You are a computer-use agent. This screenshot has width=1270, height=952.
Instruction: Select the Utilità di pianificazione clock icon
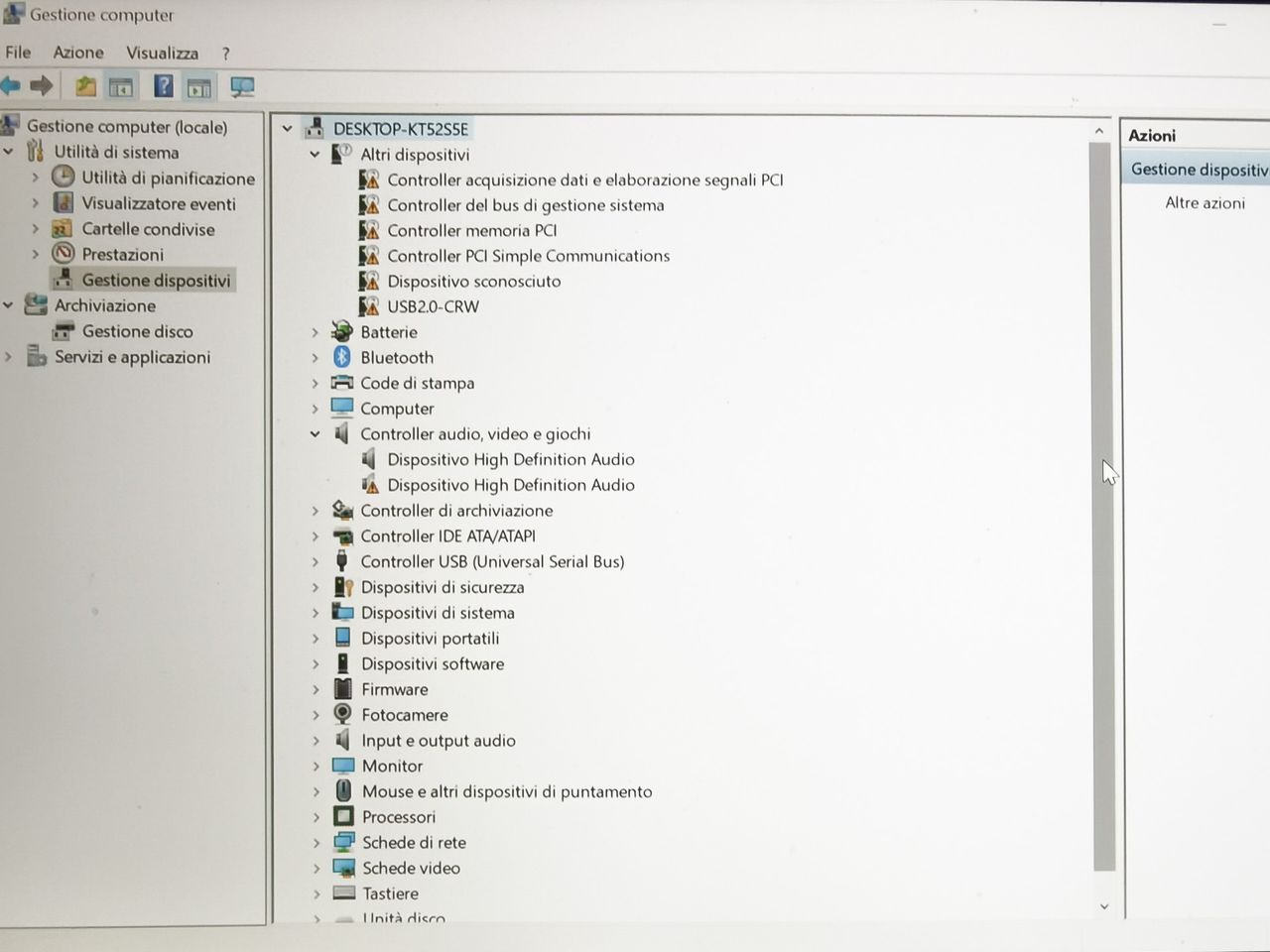click(x=63, y=178)
